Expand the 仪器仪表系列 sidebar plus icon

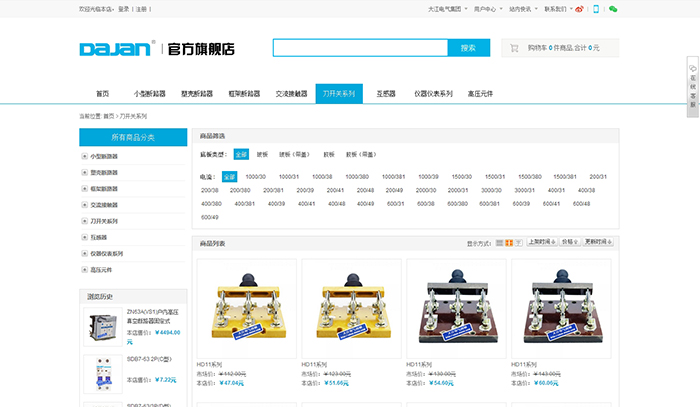[x=84, y=253]
